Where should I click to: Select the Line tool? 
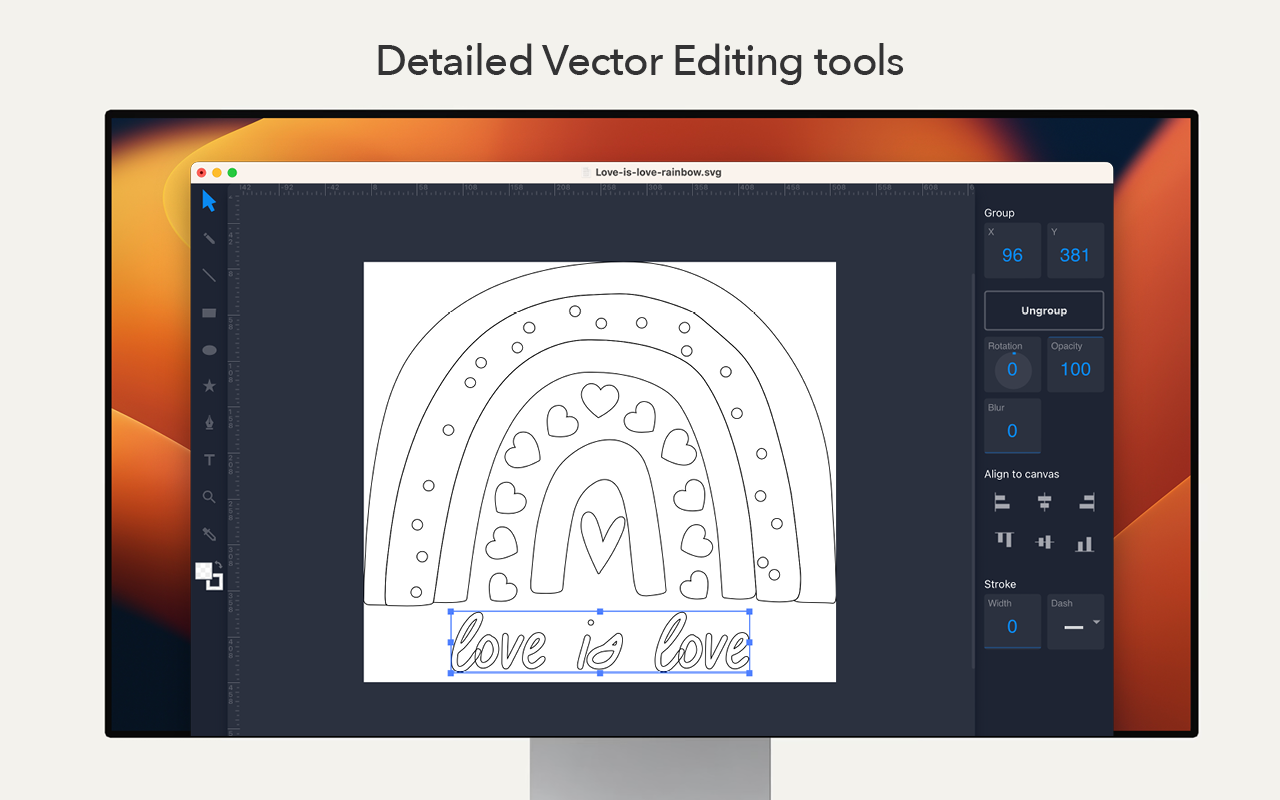pos(209,276)
